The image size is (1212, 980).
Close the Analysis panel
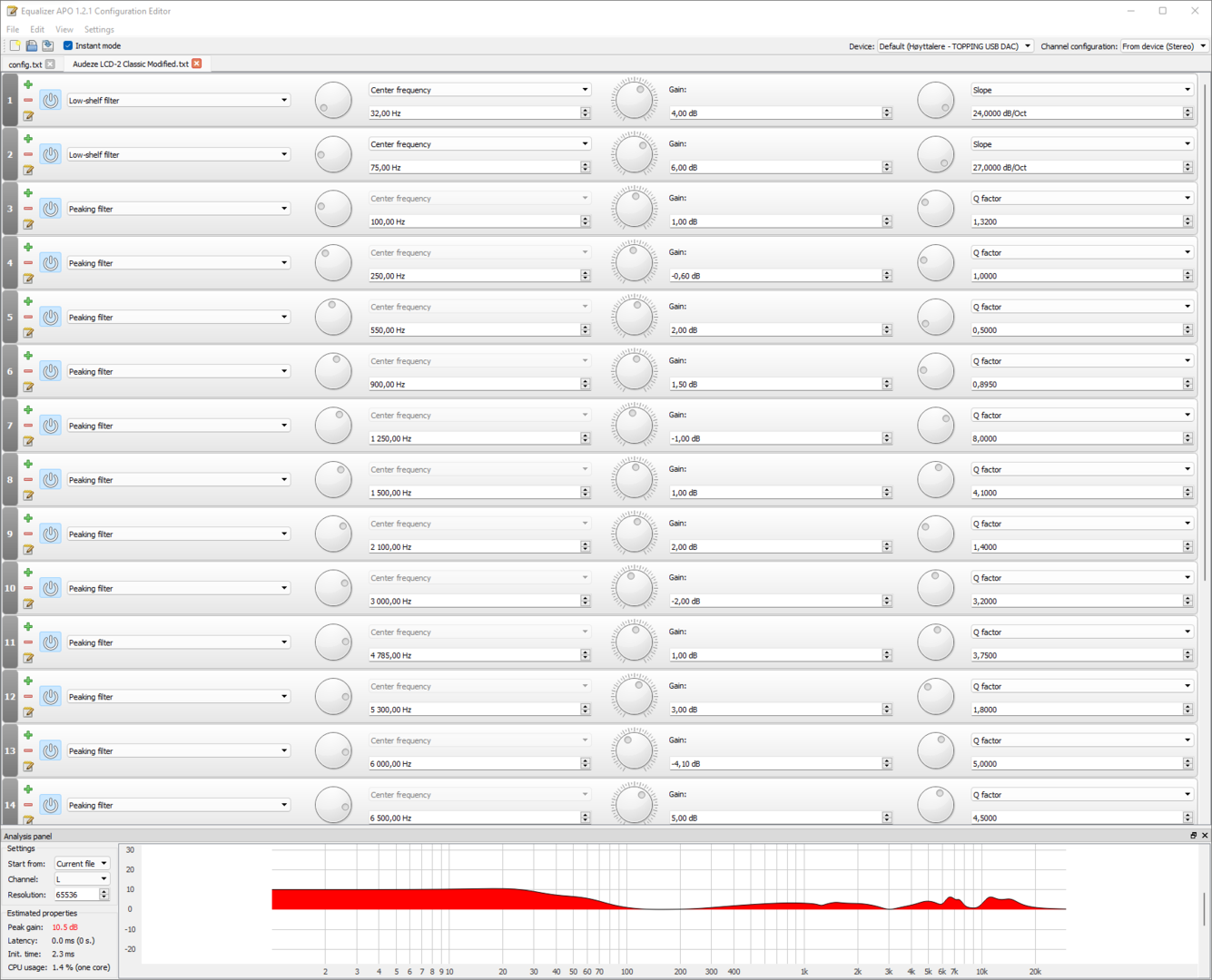[x=1205, y=836]
